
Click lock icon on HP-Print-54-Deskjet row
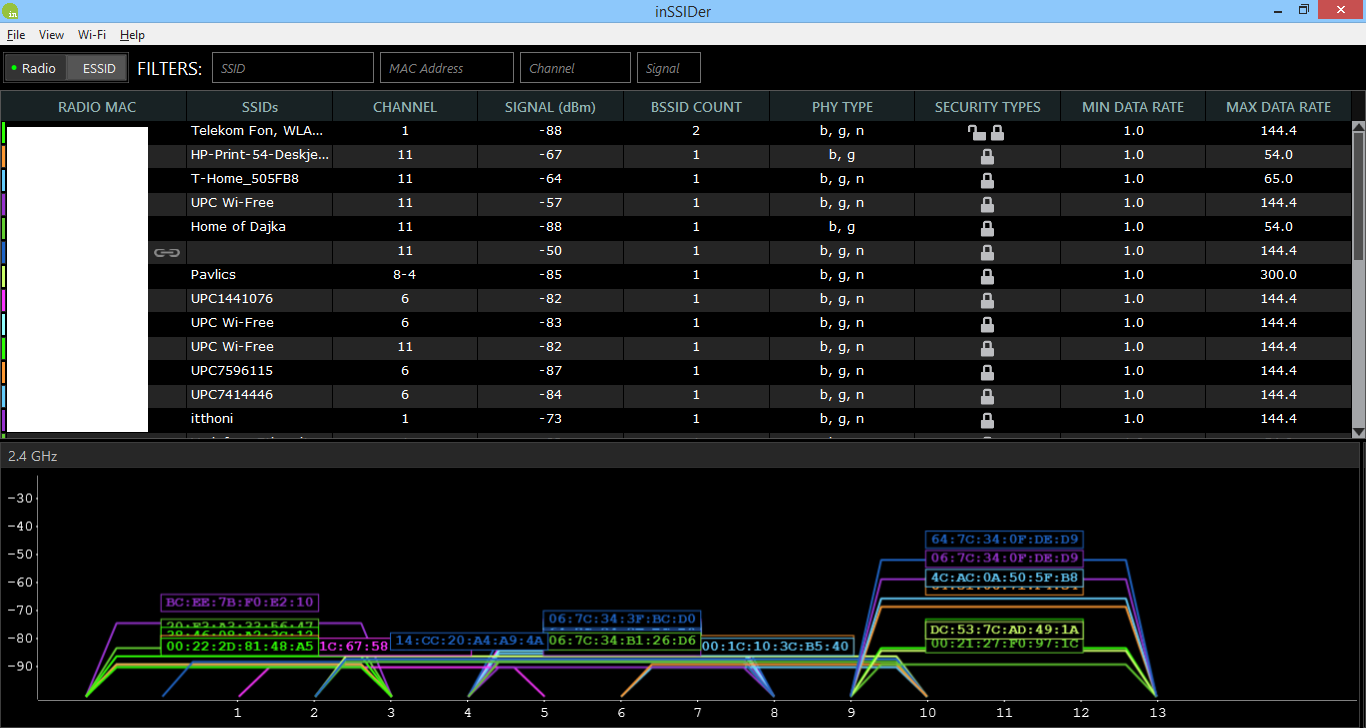click(x=987, y=156)
